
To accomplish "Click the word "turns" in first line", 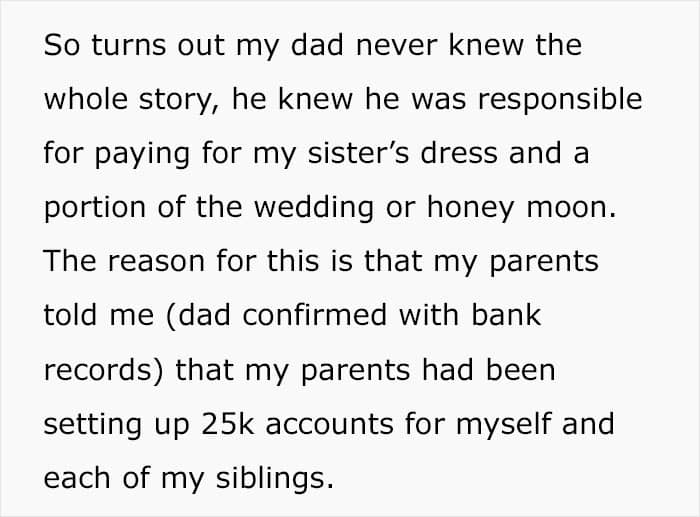I will (122, 46).
